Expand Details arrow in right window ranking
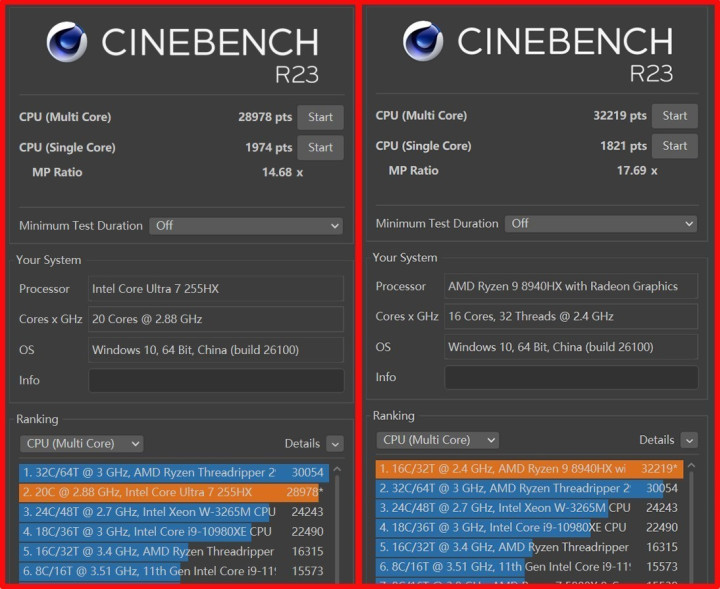This screenshot has height=589, width=720. pos(689,440)
